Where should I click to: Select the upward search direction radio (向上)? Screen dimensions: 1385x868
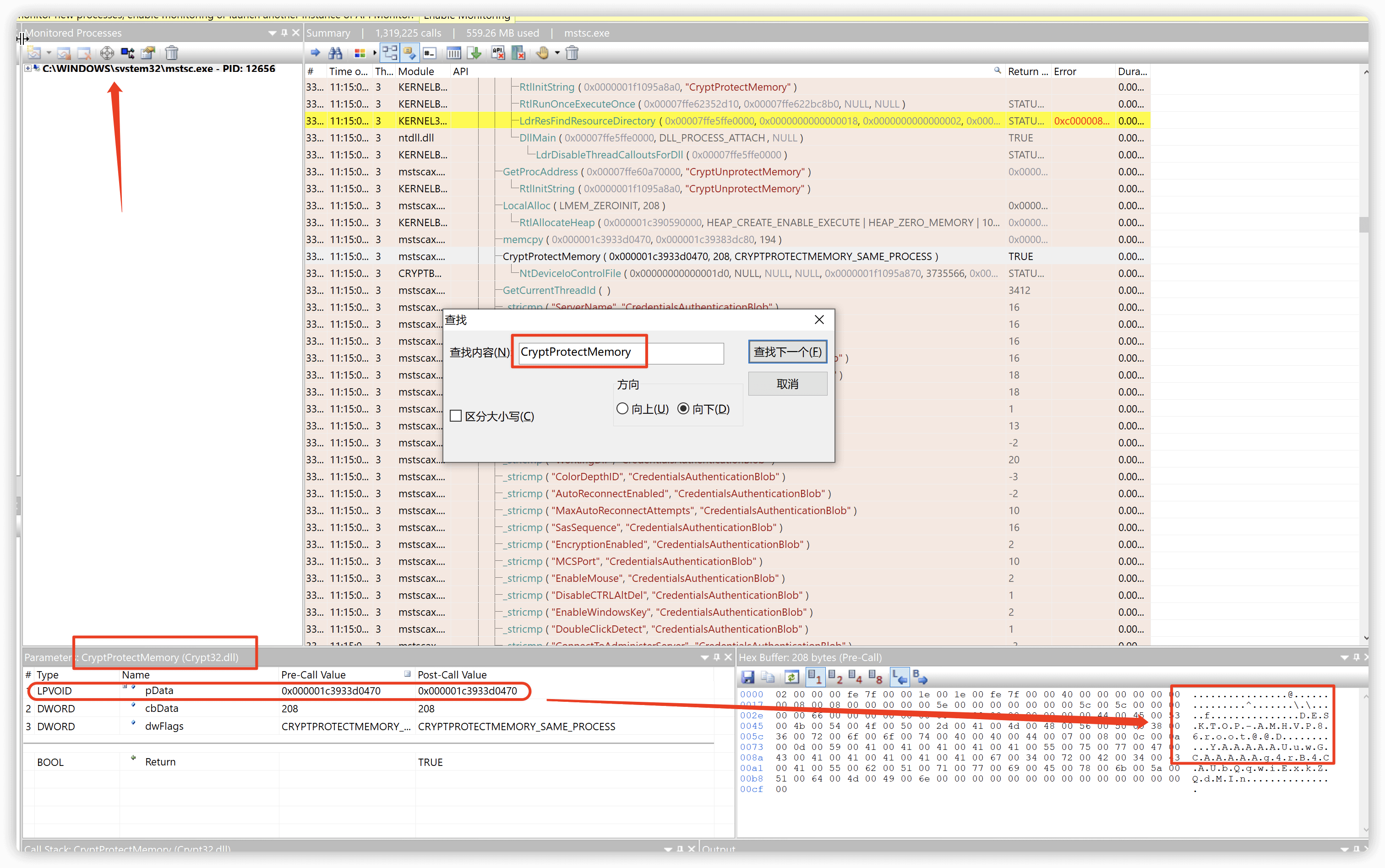[622, 408]
